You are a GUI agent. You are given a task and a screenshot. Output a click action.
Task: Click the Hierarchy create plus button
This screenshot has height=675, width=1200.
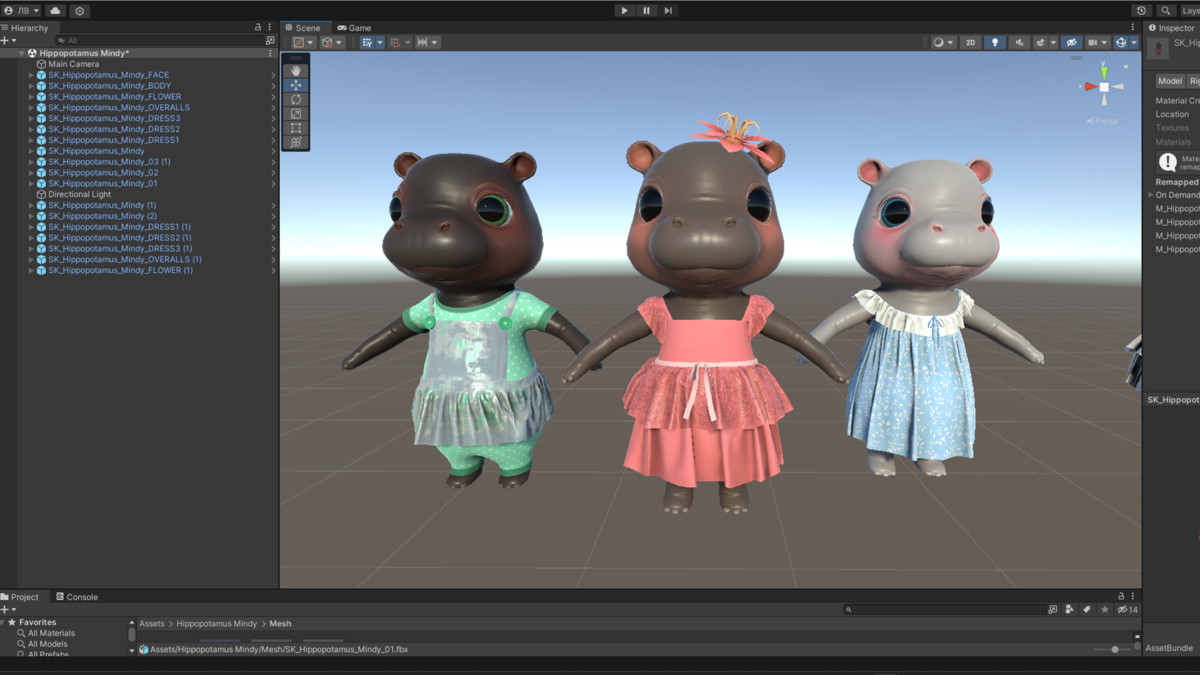tap(5, 41)
